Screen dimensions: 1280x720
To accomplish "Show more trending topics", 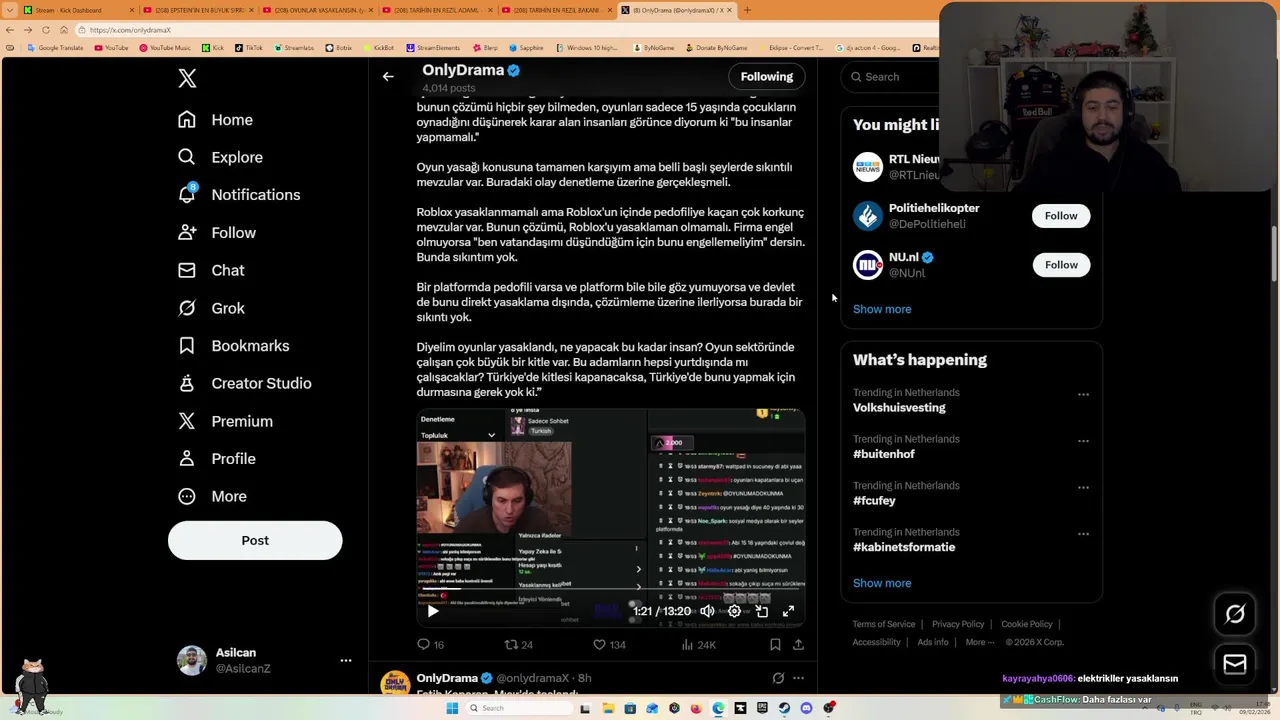I will [x=882, y=583].
